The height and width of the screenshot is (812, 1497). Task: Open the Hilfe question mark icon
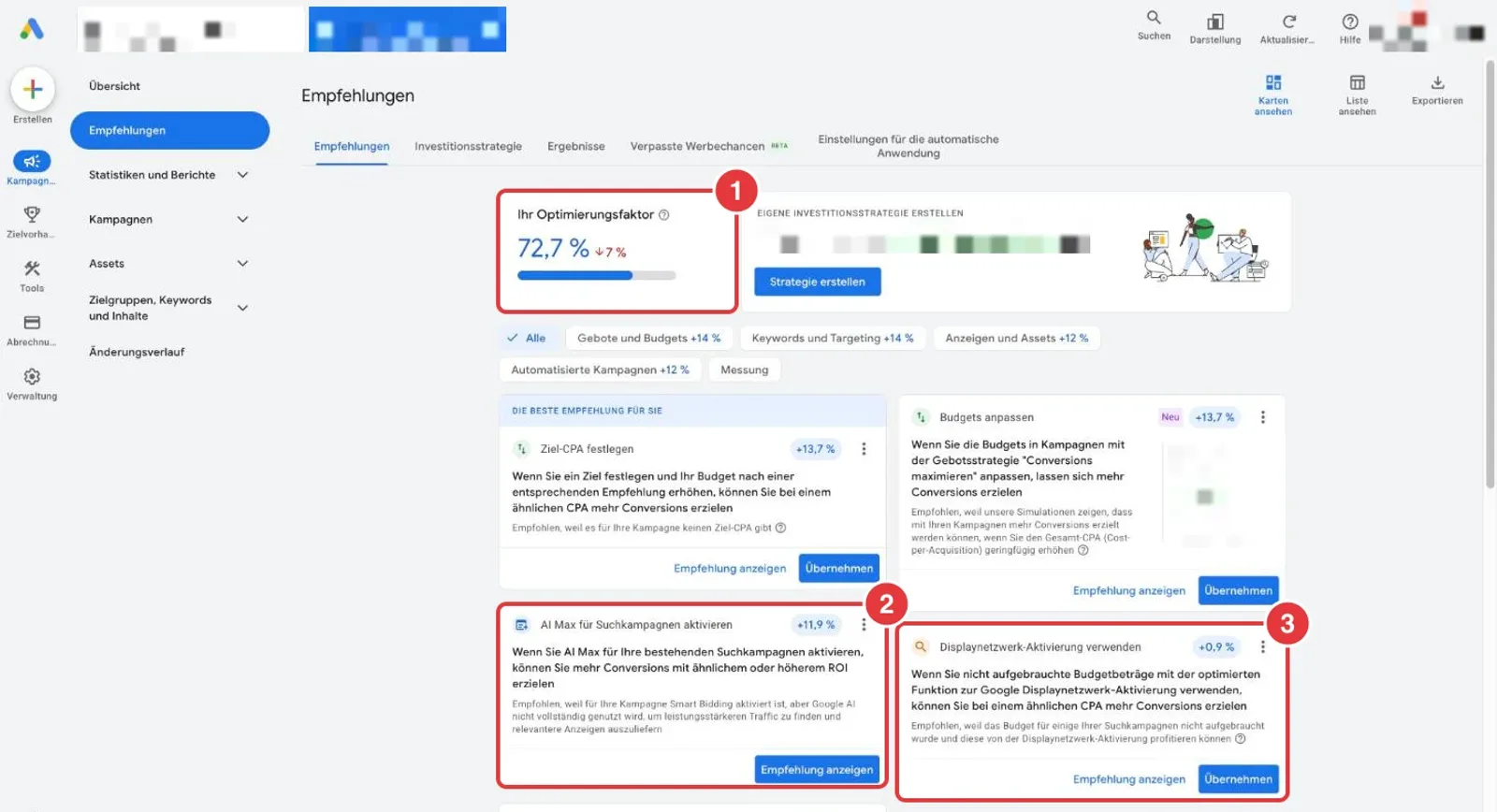1350,21
